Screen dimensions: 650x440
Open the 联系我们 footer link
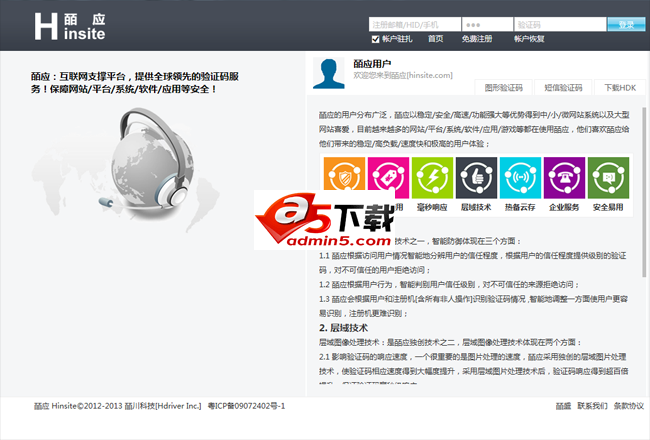click(592, 406)
